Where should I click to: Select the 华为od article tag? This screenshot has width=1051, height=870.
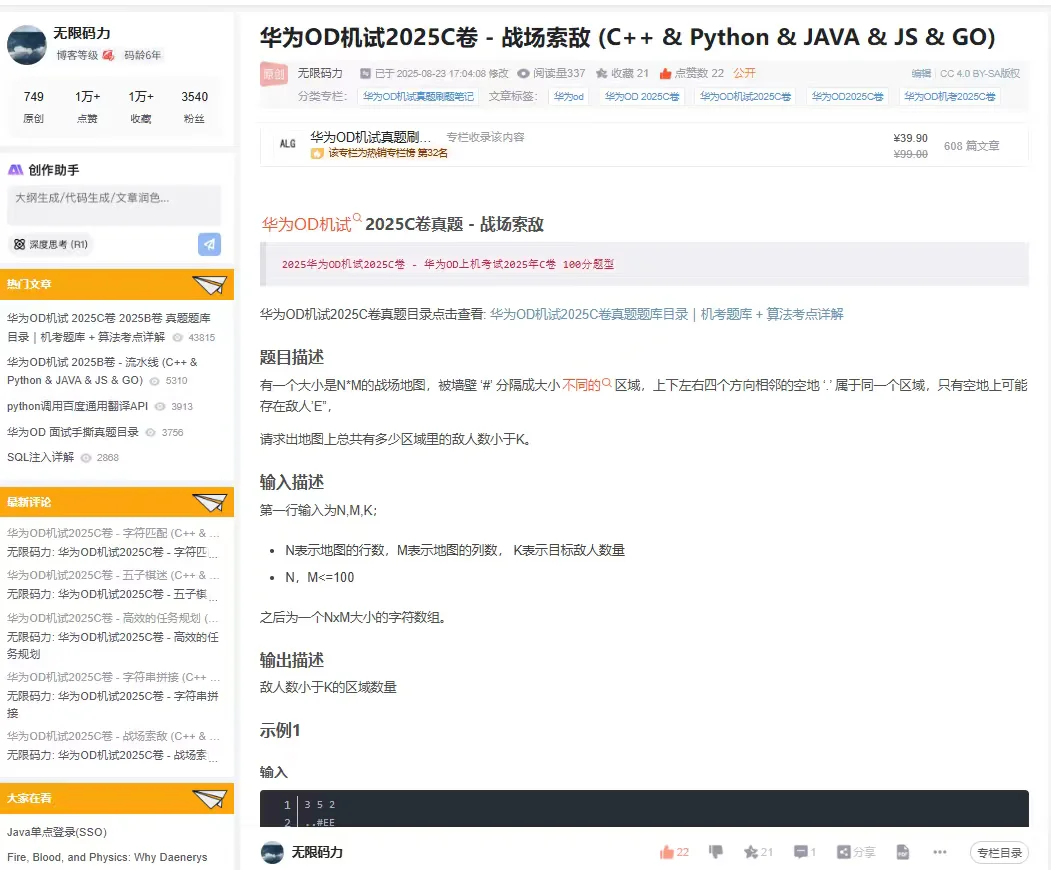click(x=568, y=97)
